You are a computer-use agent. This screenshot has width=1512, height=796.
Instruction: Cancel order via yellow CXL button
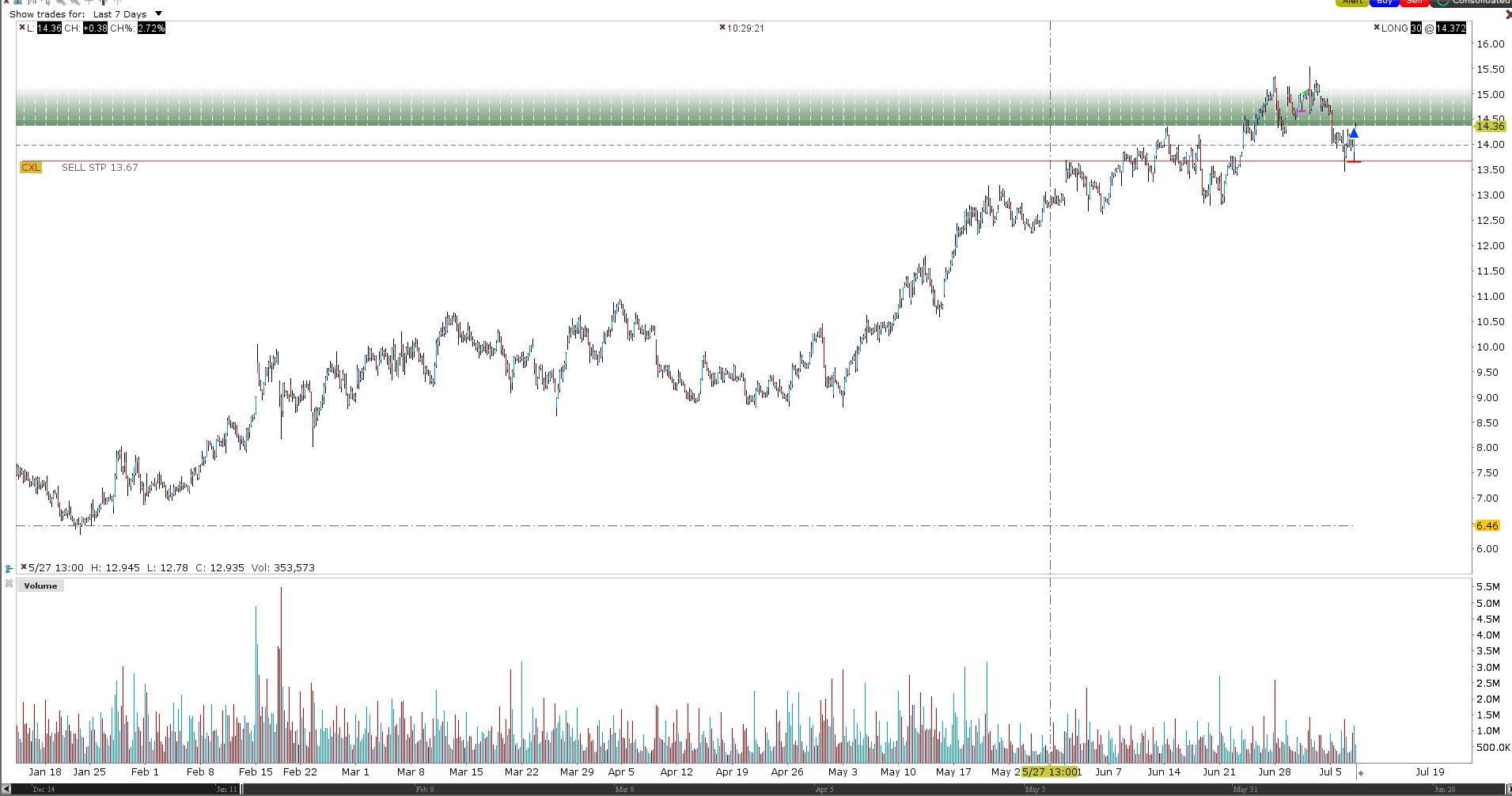[x=31, y=168]
